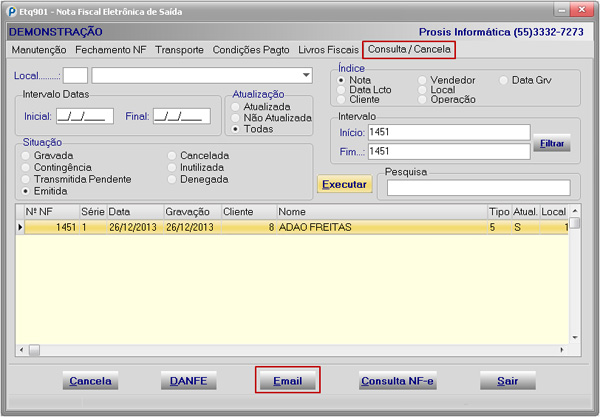Click the Prosis app icon in title bar
Image resolution: width=600 pixels, height=417 pixels.
12,11
